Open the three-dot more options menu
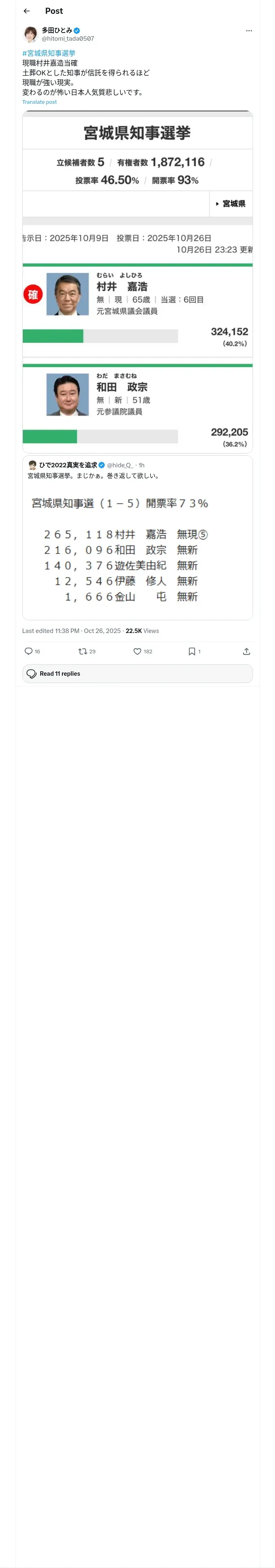This screenshot has height=1568, width=275. click(249, 31)
